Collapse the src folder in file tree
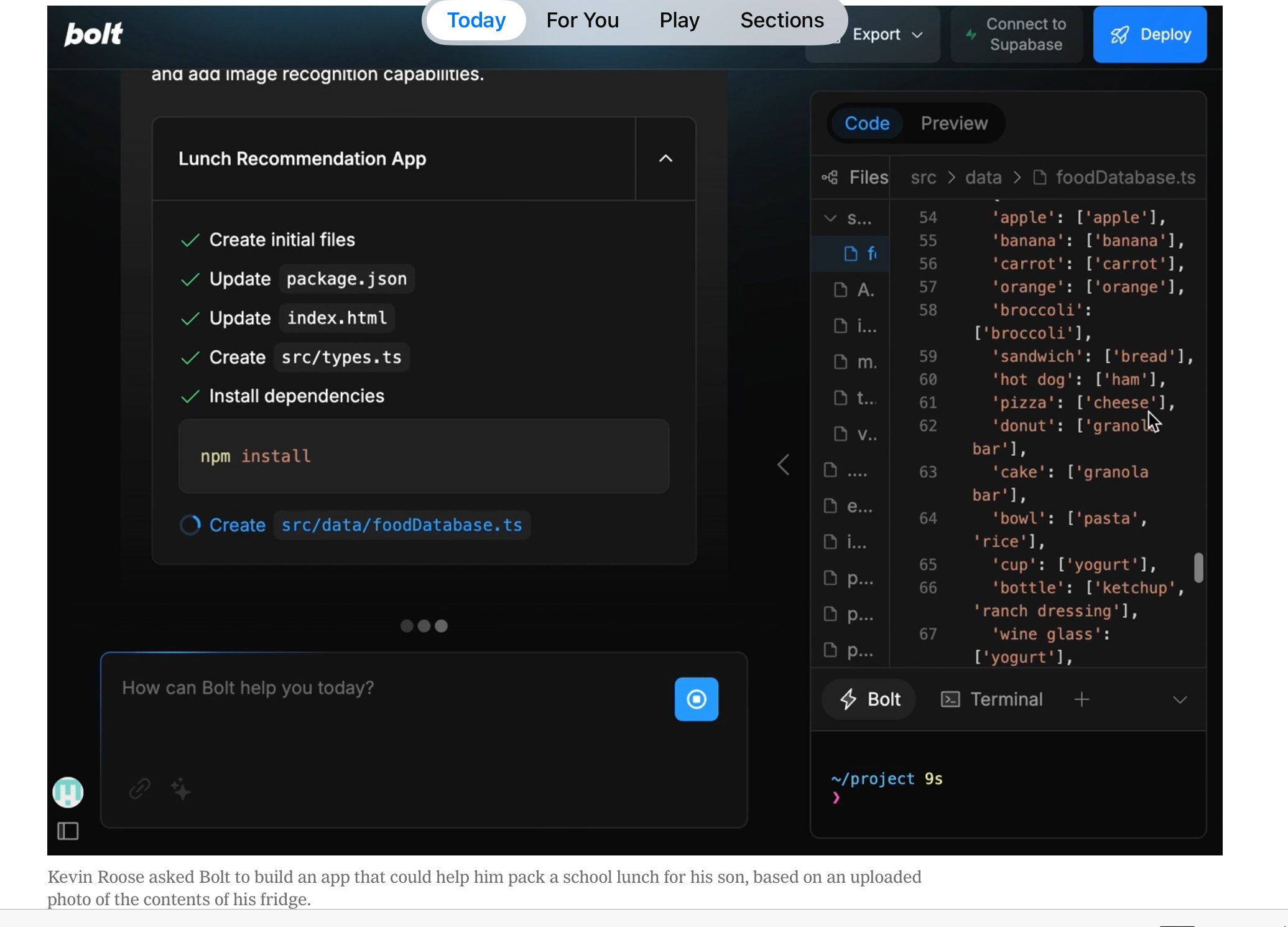This screenshot has width=1288, height=927. click(830, 218)
